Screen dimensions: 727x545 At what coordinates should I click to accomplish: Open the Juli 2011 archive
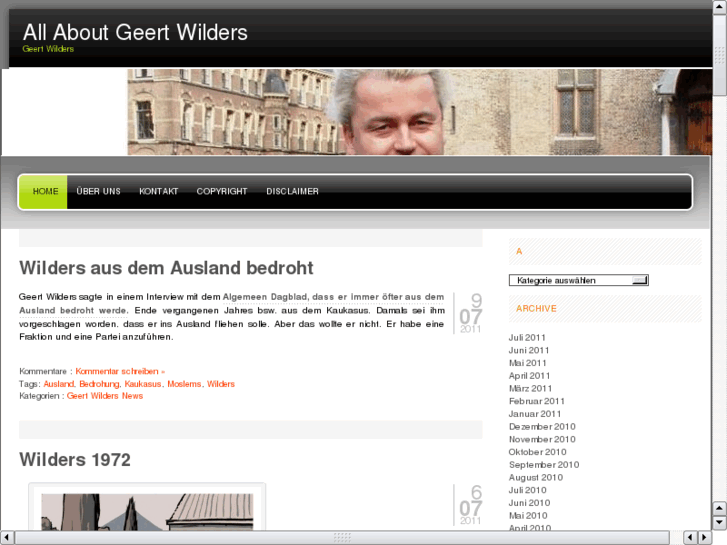527,338
